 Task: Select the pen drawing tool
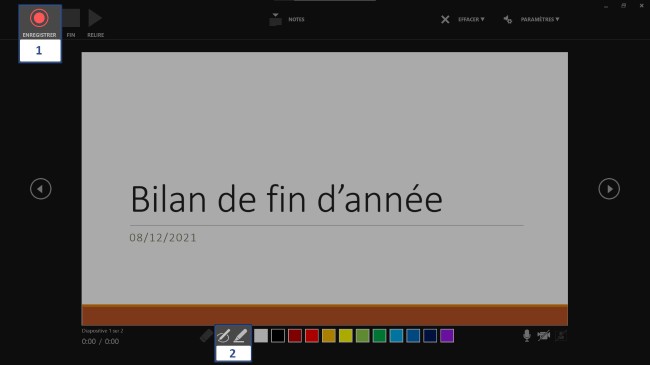[x=223, y=336]
